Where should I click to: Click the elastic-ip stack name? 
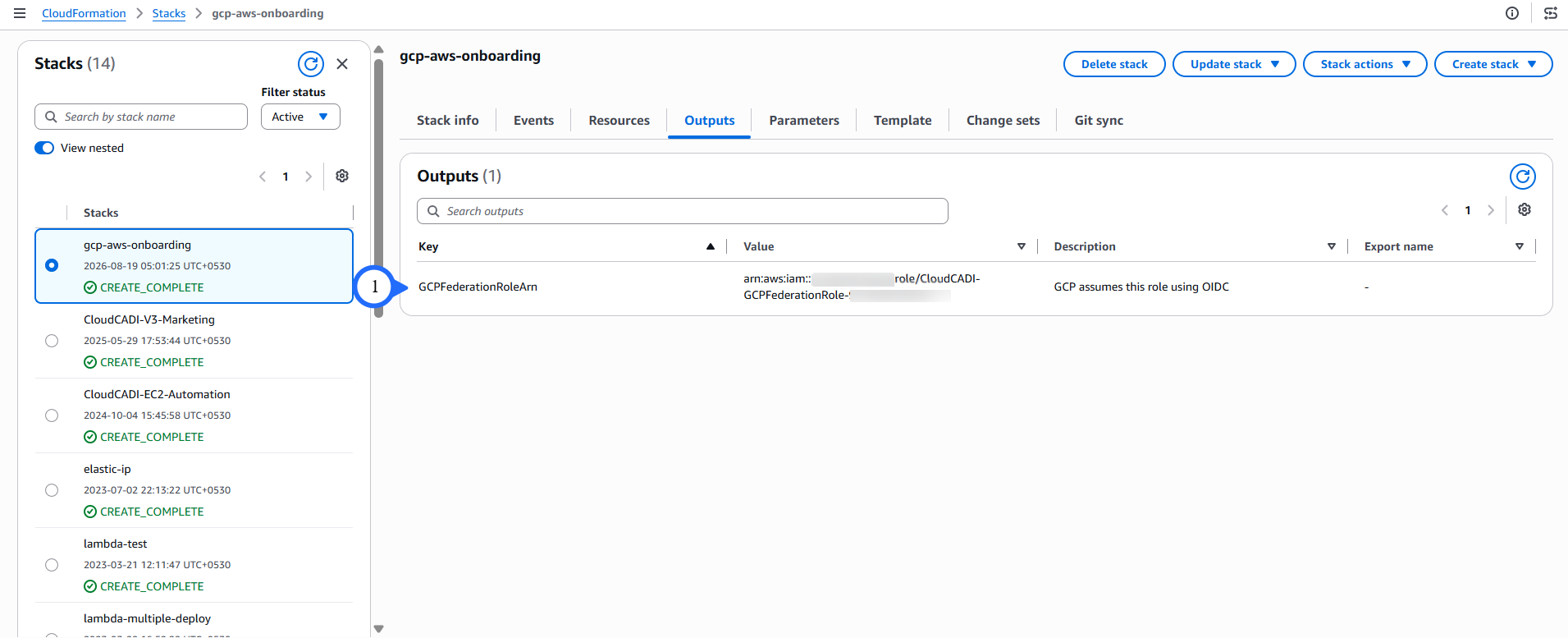coord(107,469)
